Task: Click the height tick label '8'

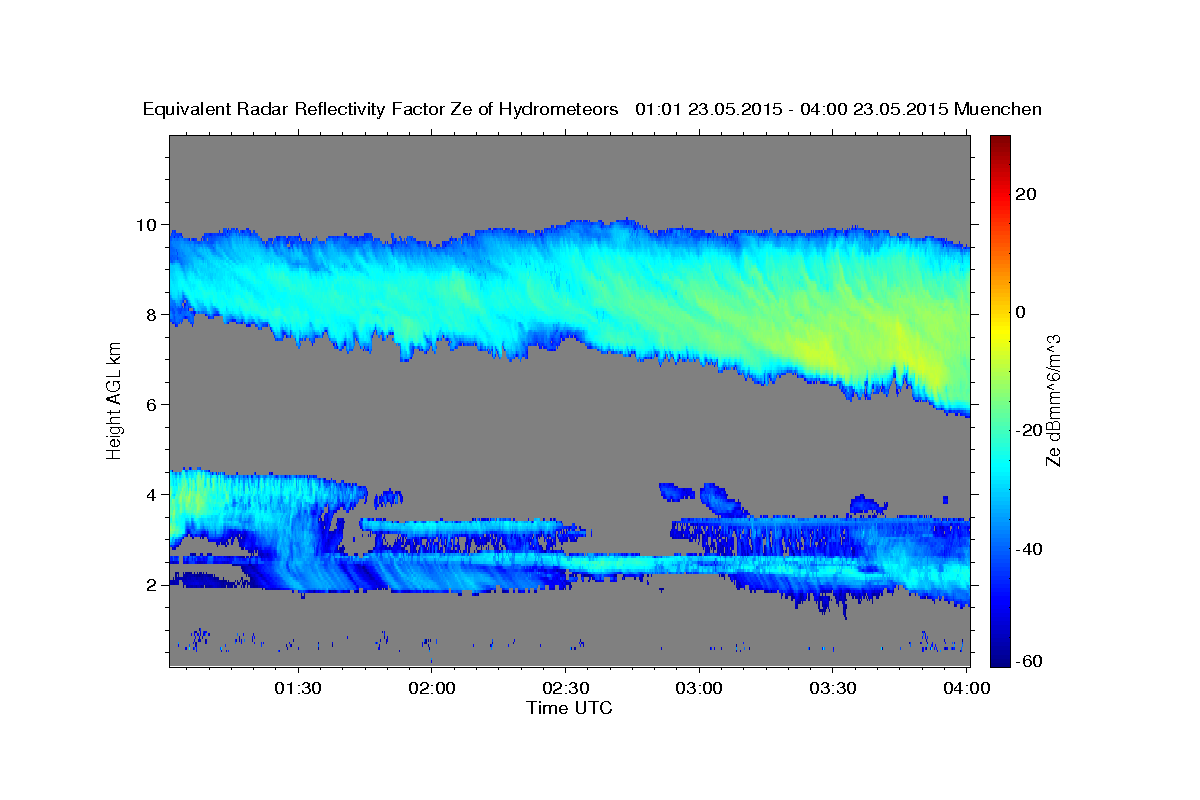Action: pyautogui.click(x=154, y=315)
